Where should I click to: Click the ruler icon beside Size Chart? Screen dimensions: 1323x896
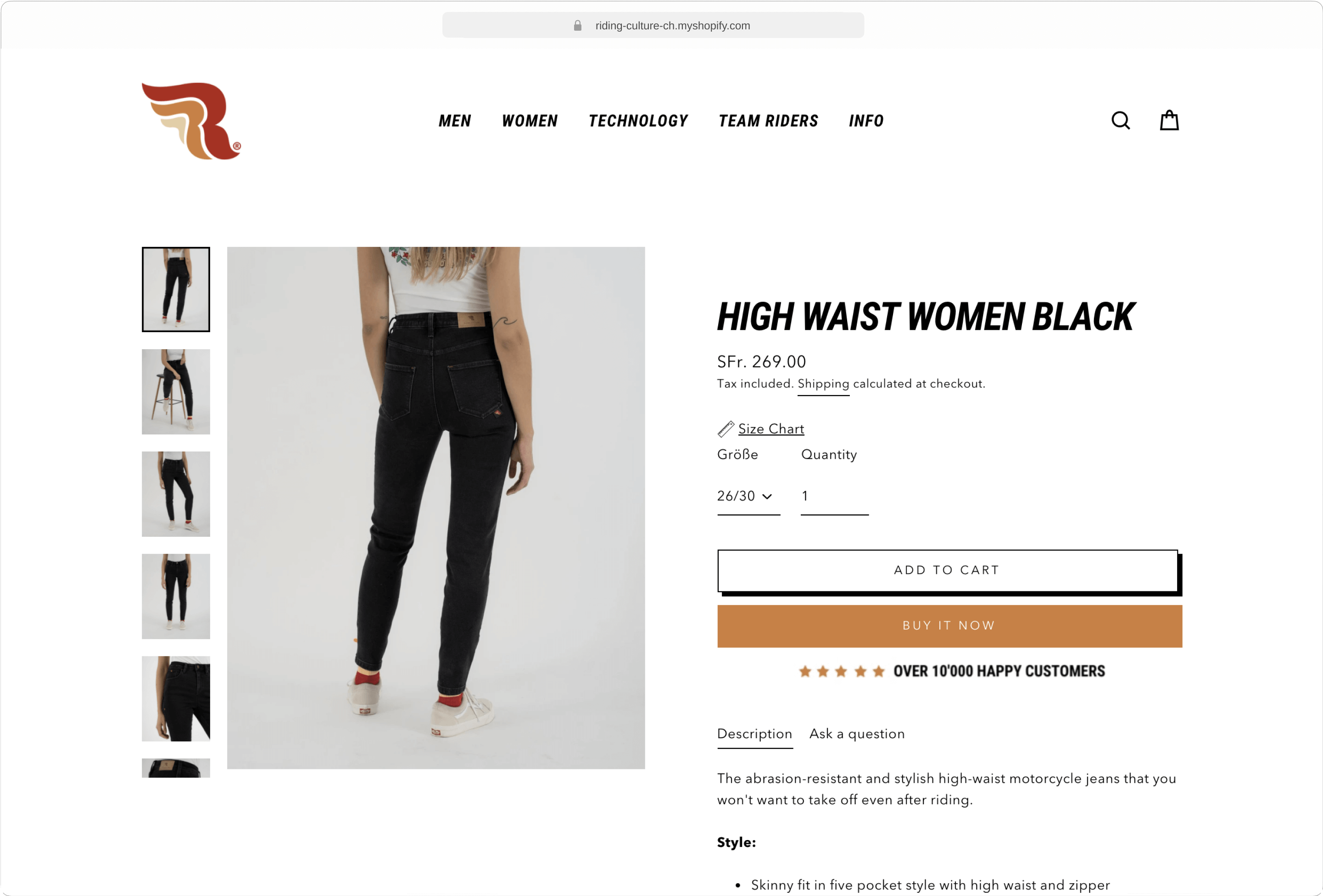point(725,429)
